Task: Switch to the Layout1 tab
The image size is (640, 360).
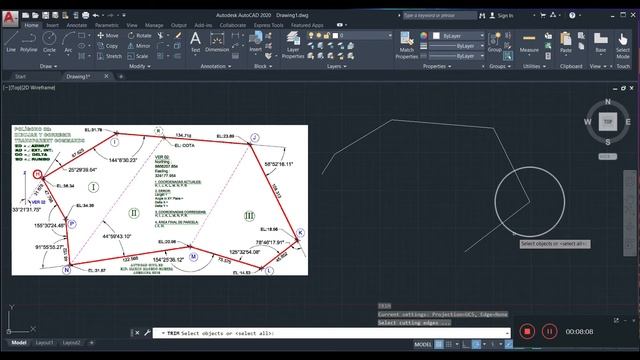Action: [44, 343]
